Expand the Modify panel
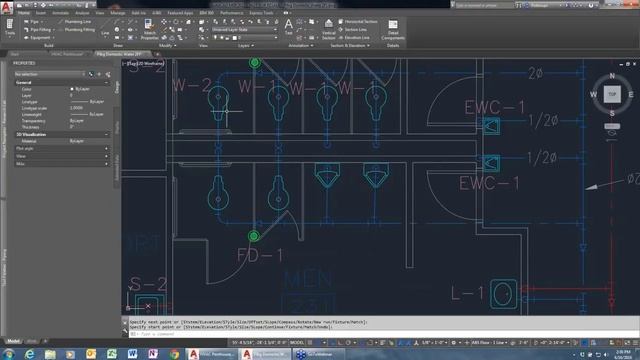640x360 pixels. (x=167, y=46)
